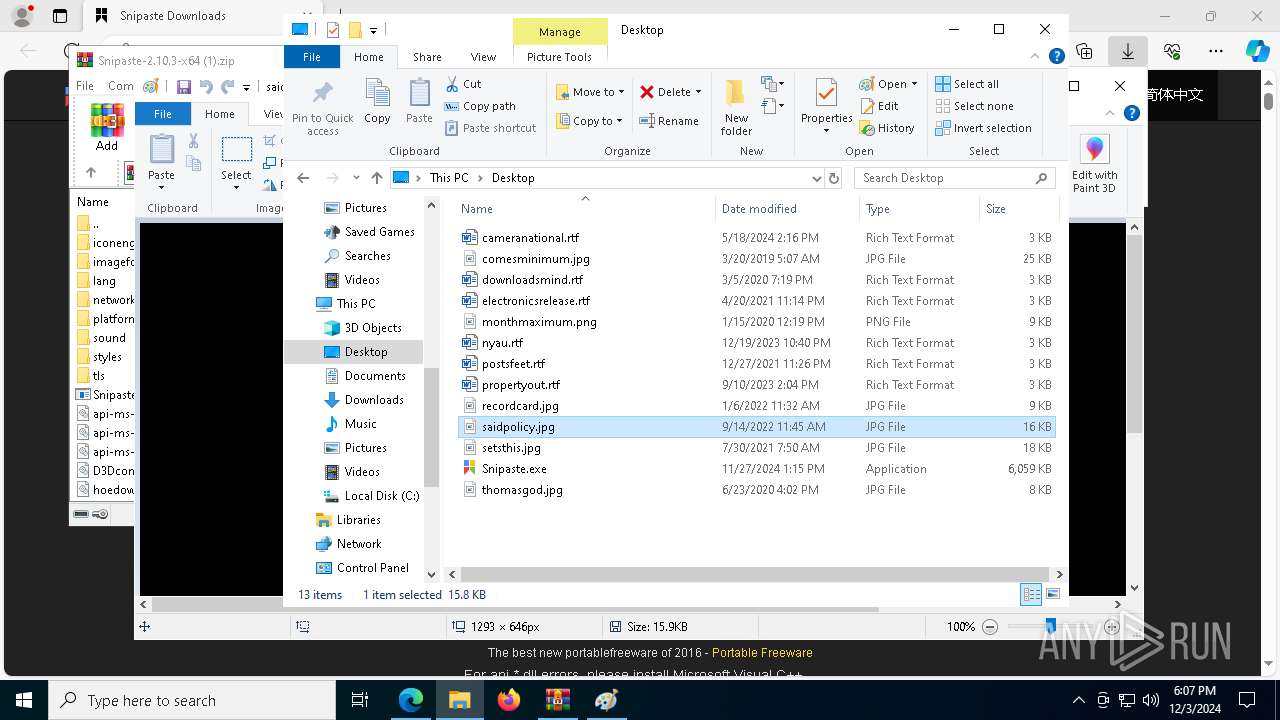Open the Explorer File menu
Screen dimensions: 1280x720
[312, 57]
